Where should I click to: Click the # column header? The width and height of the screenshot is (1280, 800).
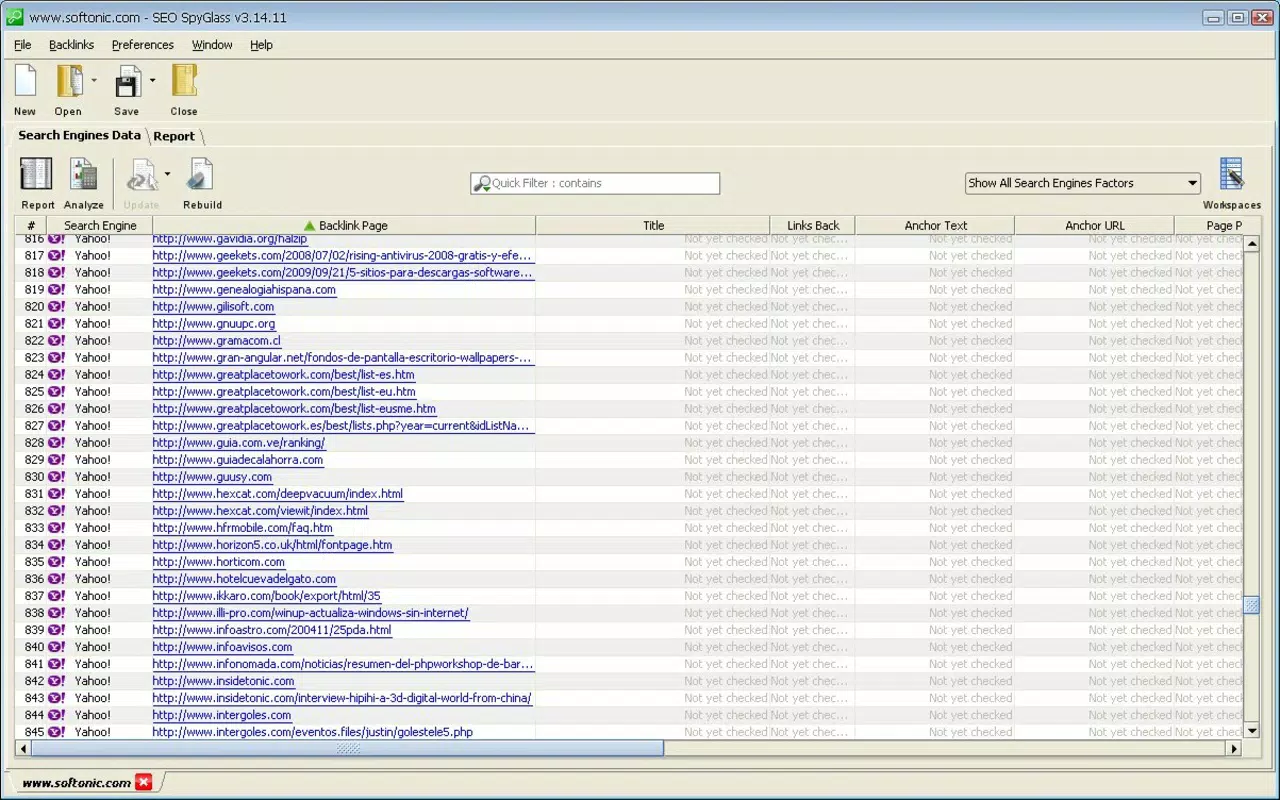(31, 225)
